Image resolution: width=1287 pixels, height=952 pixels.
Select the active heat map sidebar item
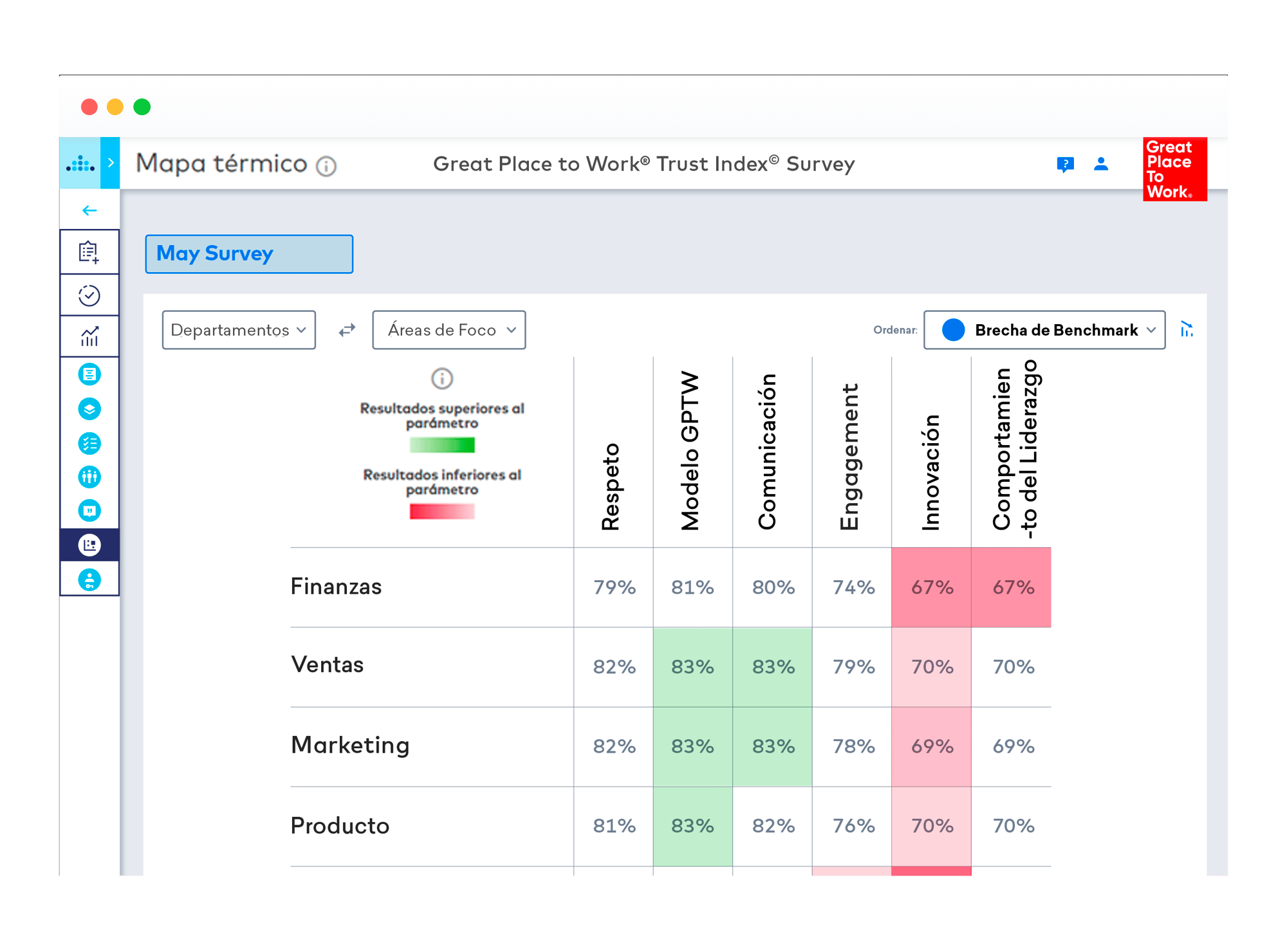[x=89, y=545]
